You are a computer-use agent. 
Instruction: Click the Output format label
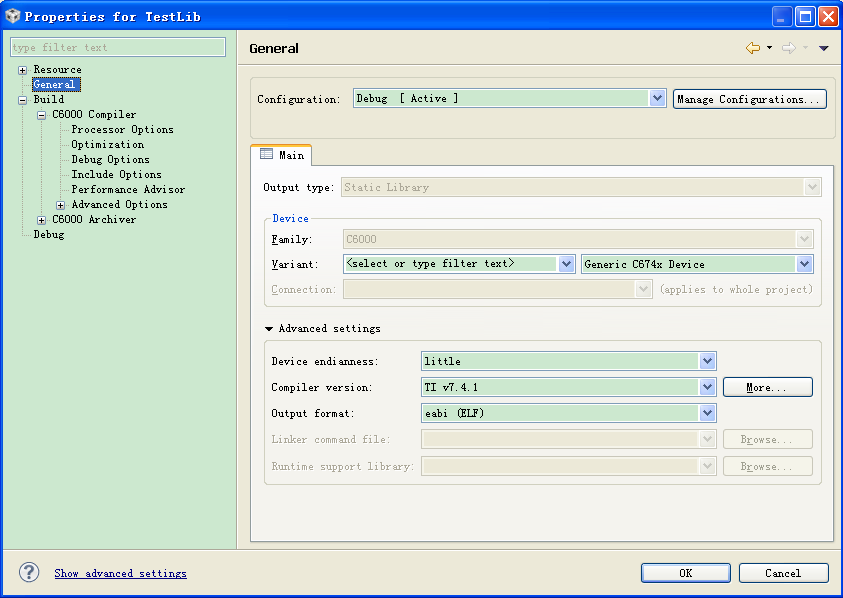tap(313, 413)
